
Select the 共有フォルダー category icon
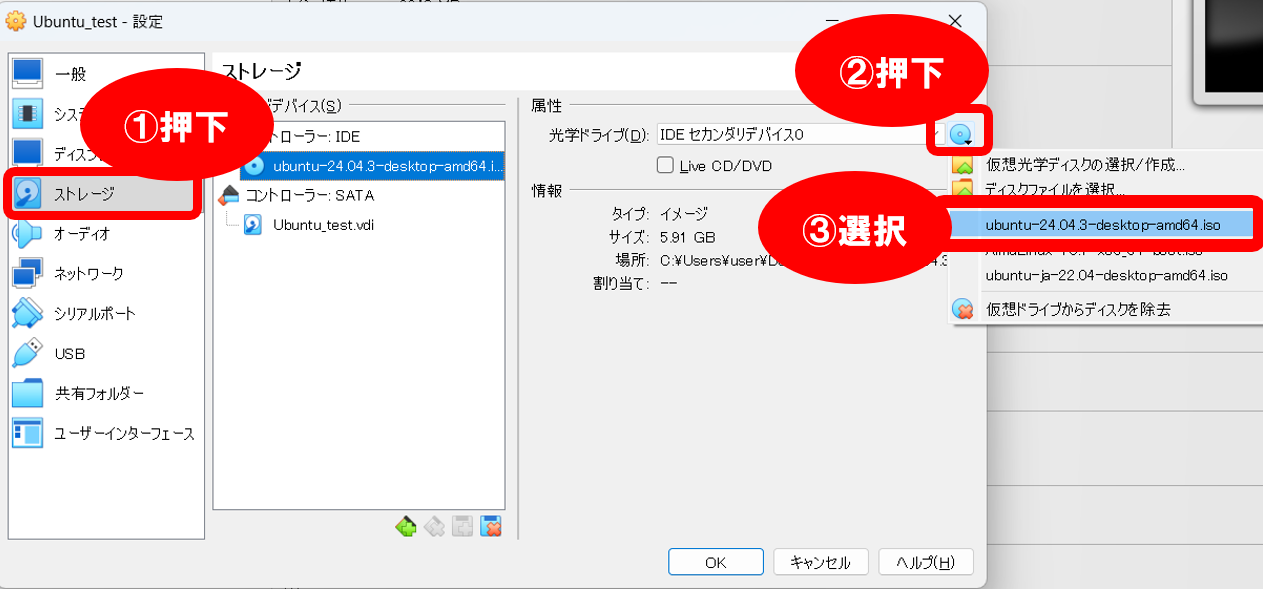pyautogui.click(x=28, y=393)
